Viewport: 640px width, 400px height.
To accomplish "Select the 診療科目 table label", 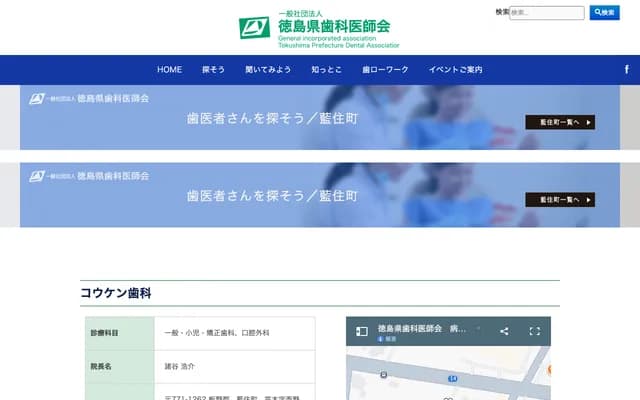I will [104, 333].
